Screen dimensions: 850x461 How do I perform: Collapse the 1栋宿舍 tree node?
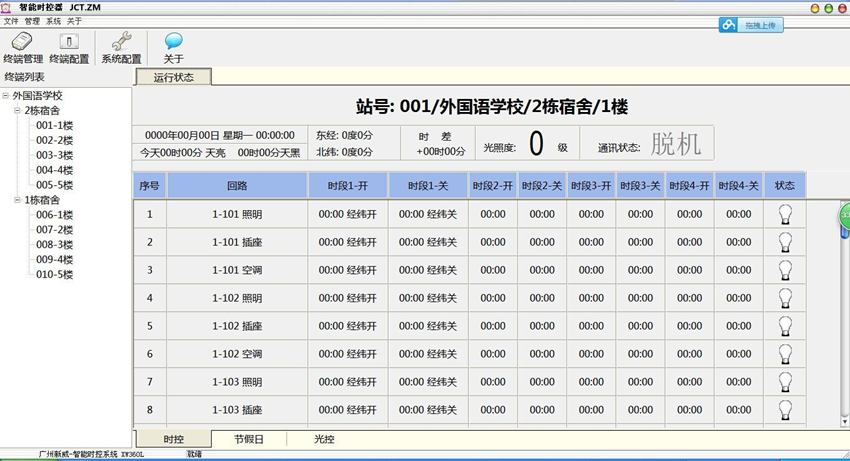click(x=18, y=200)
